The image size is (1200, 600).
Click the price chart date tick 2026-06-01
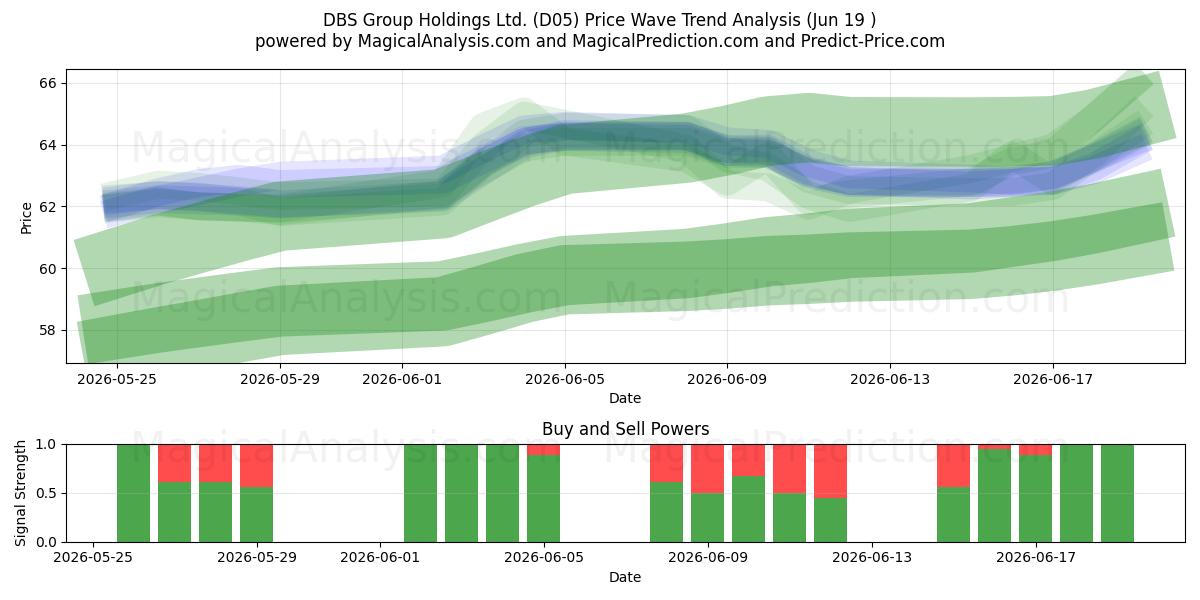[x=402, y=379]
